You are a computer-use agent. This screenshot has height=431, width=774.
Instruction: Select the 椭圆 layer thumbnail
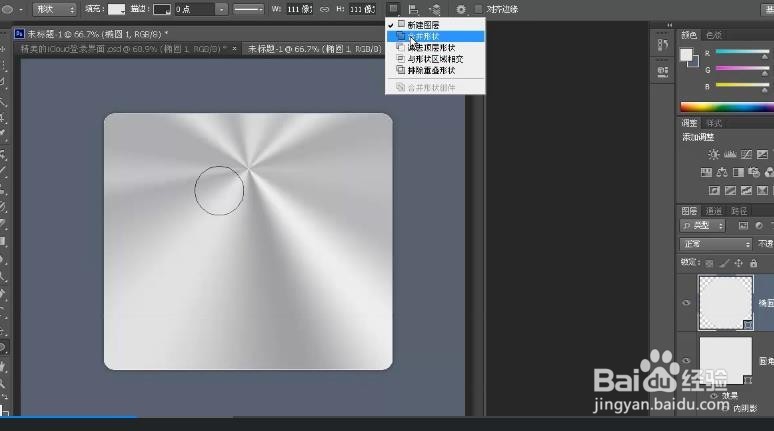(x=725, y=303)
